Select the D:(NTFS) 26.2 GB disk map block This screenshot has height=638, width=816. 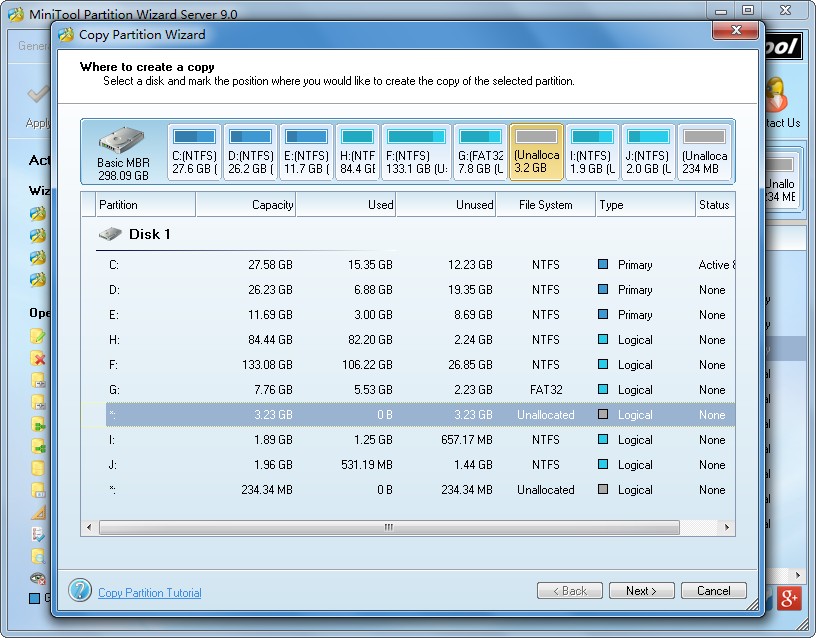coord(250,152)
